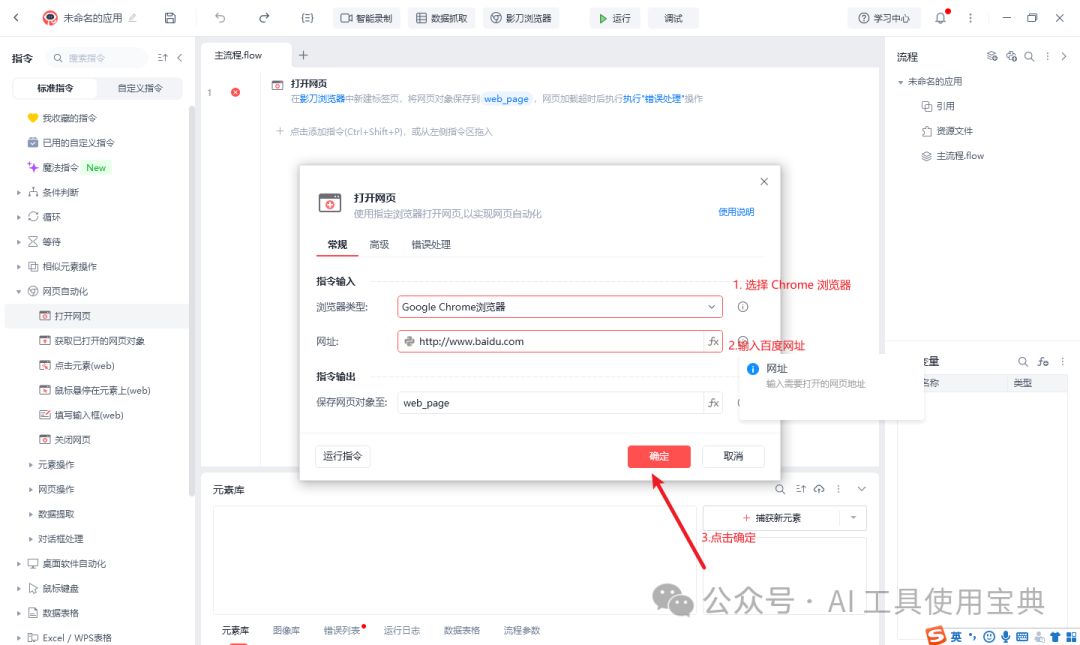Open the variables (=) toolbar icon

point(307,18)
